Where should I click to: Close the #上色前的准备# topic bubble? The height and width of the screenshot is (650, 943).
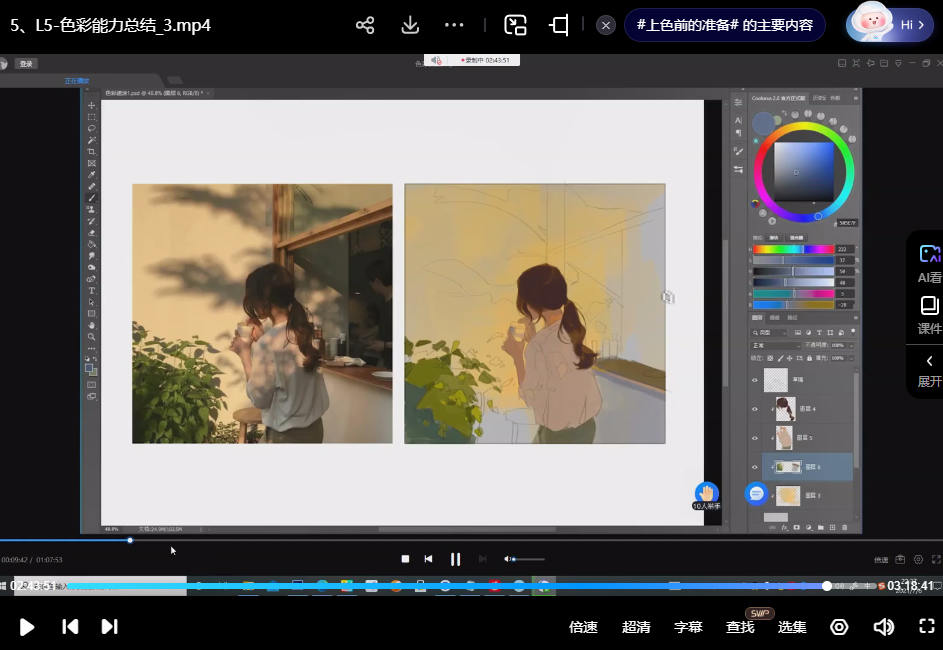(x=605, y=25)
